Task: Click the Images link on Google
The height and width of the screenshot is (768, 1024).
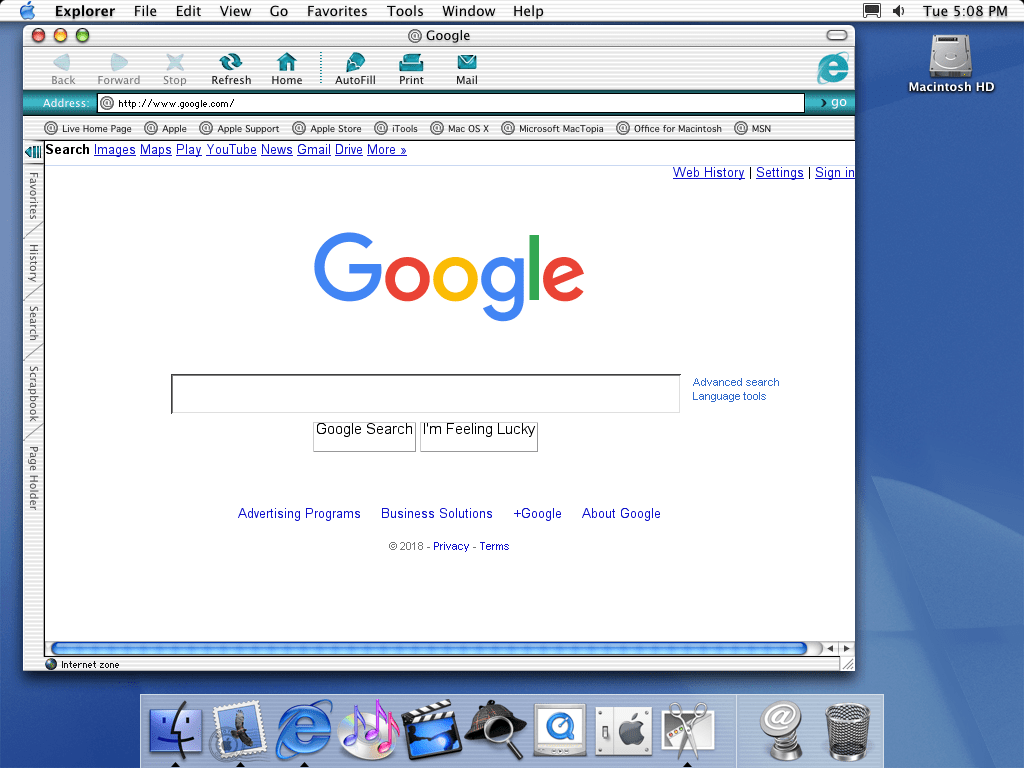Action: [x=114, y=150]
